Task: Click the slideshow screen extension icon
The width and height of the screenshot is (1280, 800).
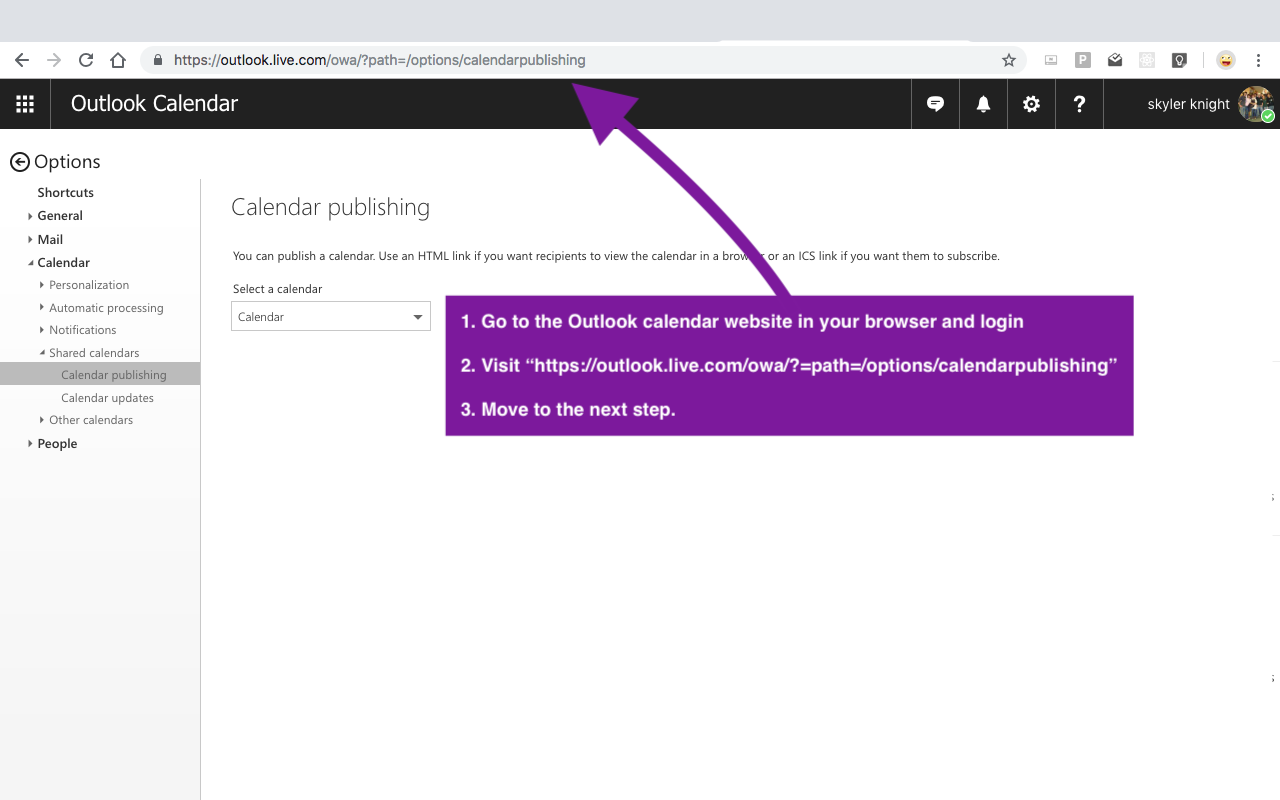Action: coord(1051,60)
